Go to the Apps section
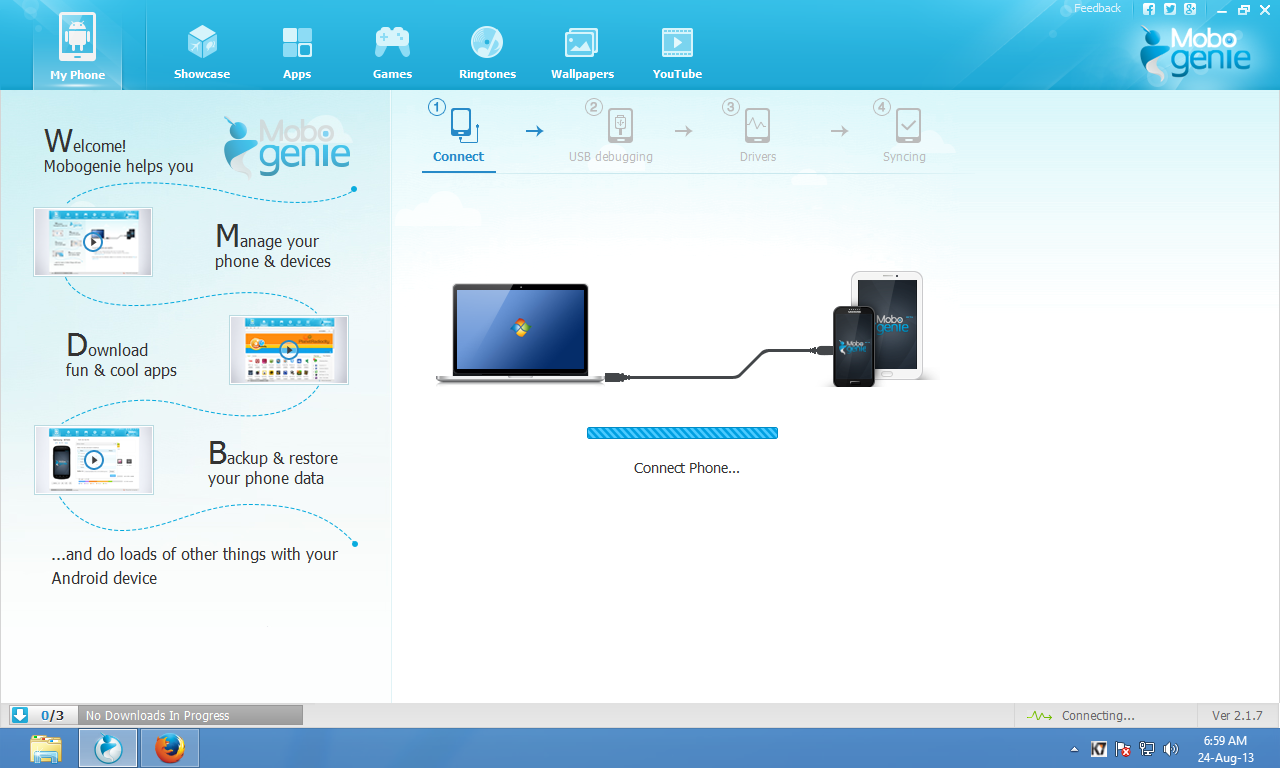The image size is (1280, 768). tap(297, 52)
